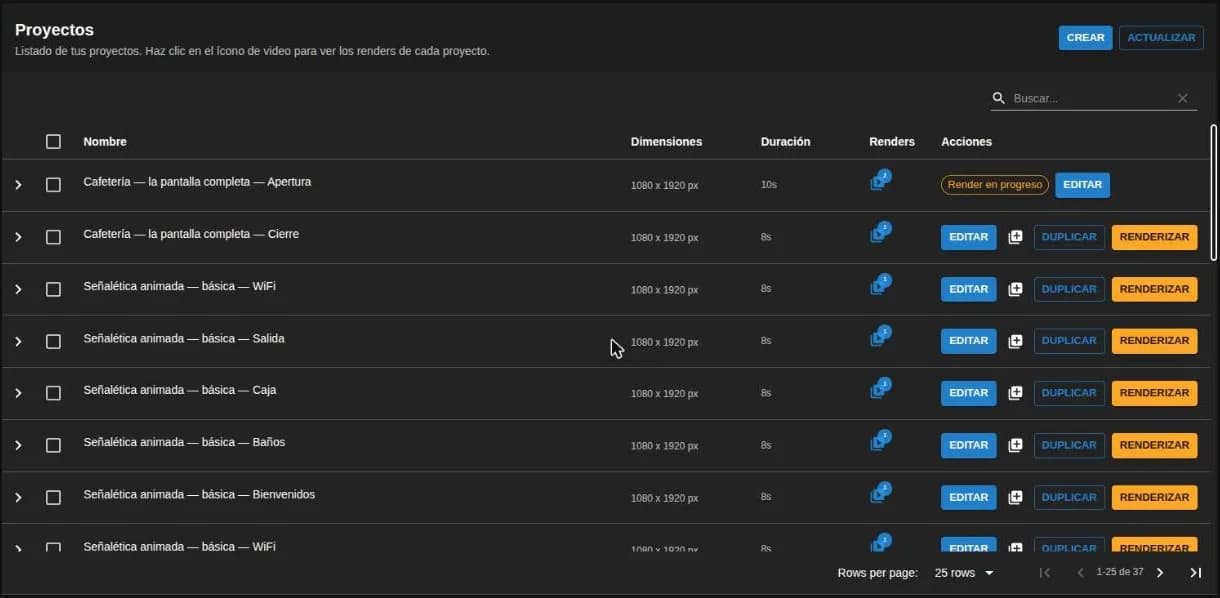Click EDITAR in the Caja row

(x=968, y=393)
